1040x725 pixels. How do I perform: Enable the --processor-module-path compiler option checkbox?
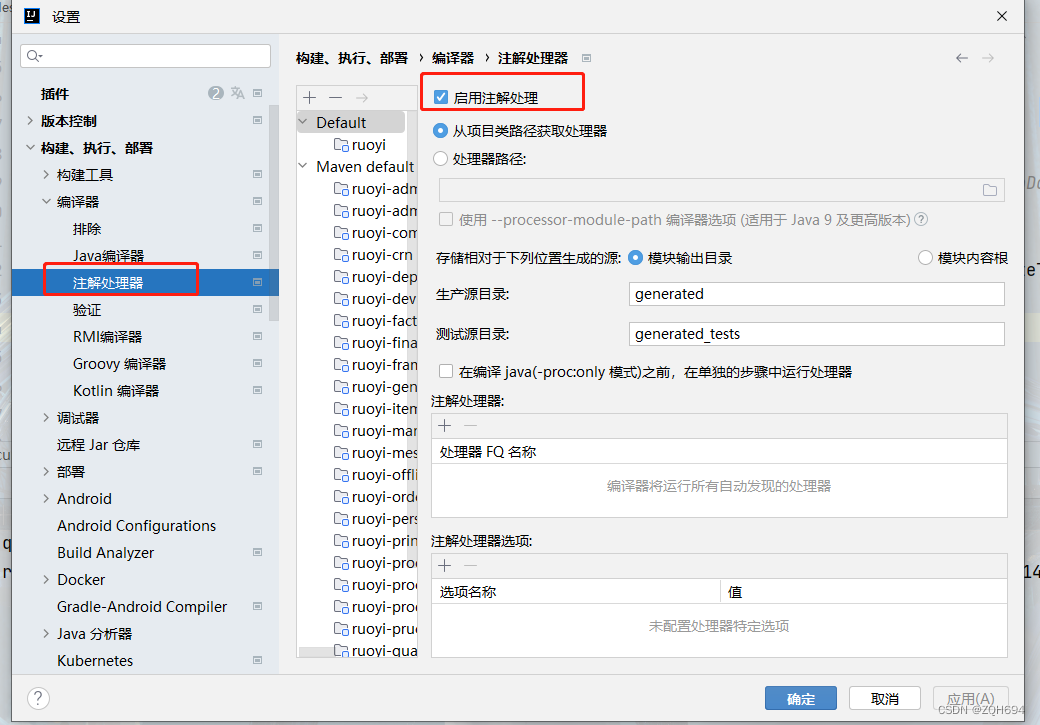(445, 219)
